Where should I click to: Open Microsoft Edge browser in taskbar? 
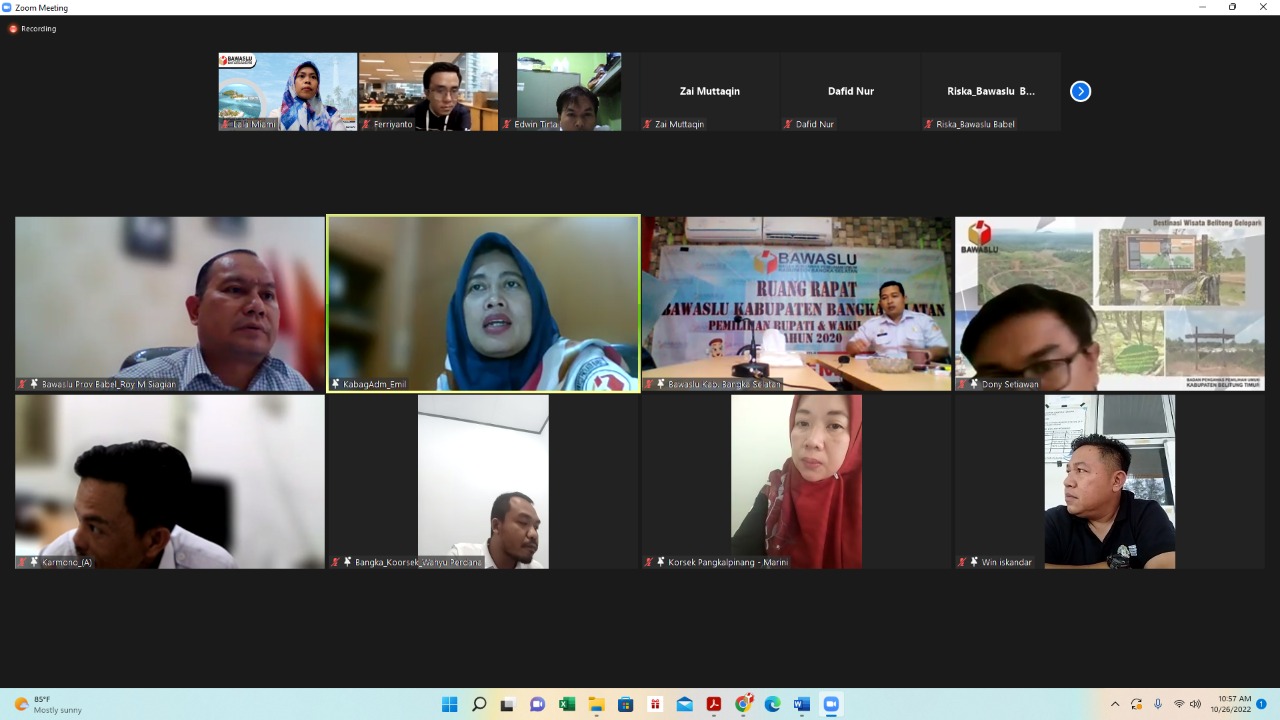tap(772, 704)
